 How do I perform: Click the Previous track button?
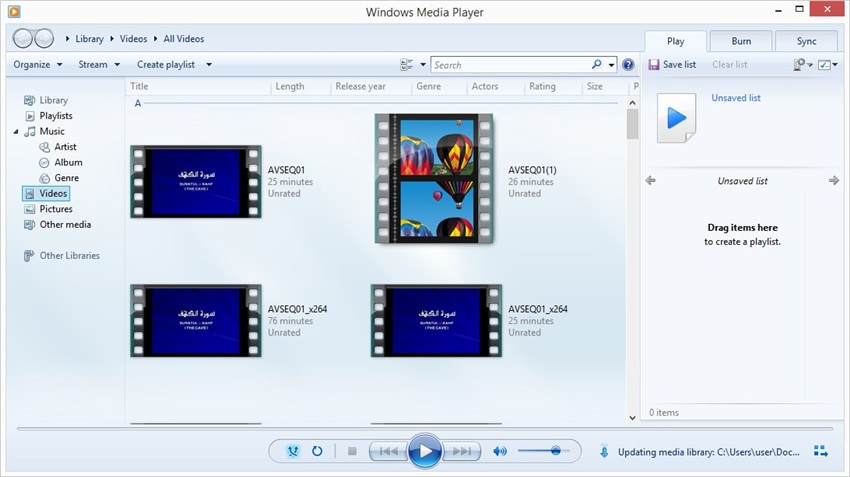(x=388, y=451)
